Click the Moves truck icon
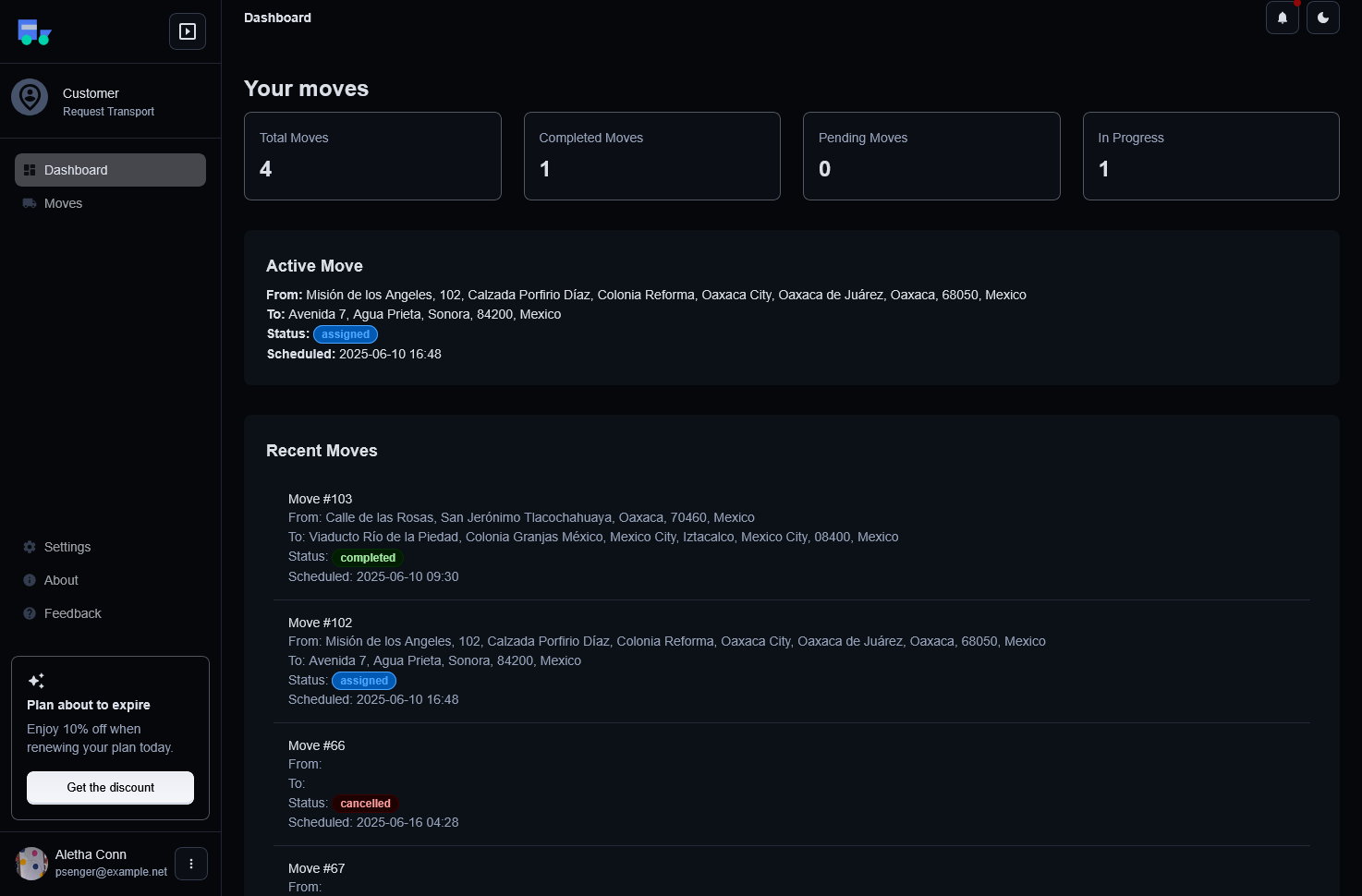This screenshot has width=1362, height=896. [30, 203]
